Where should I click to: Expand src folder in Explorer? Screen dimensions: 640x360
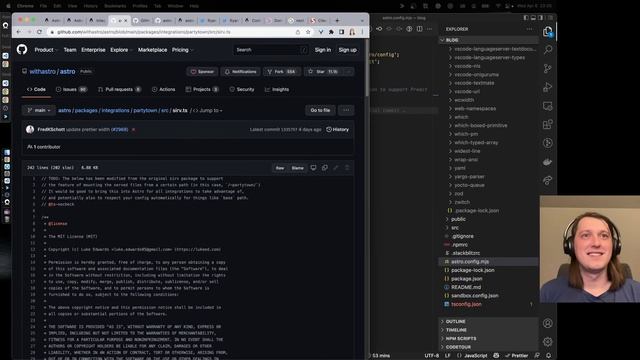point(489,228)
